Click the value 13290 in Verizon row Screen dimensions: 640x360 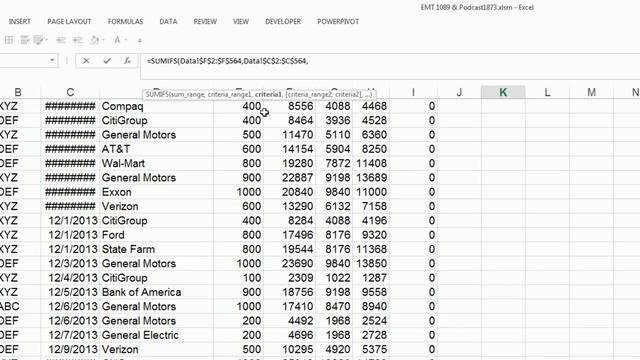pyautogui.click(x=289, y=206)
